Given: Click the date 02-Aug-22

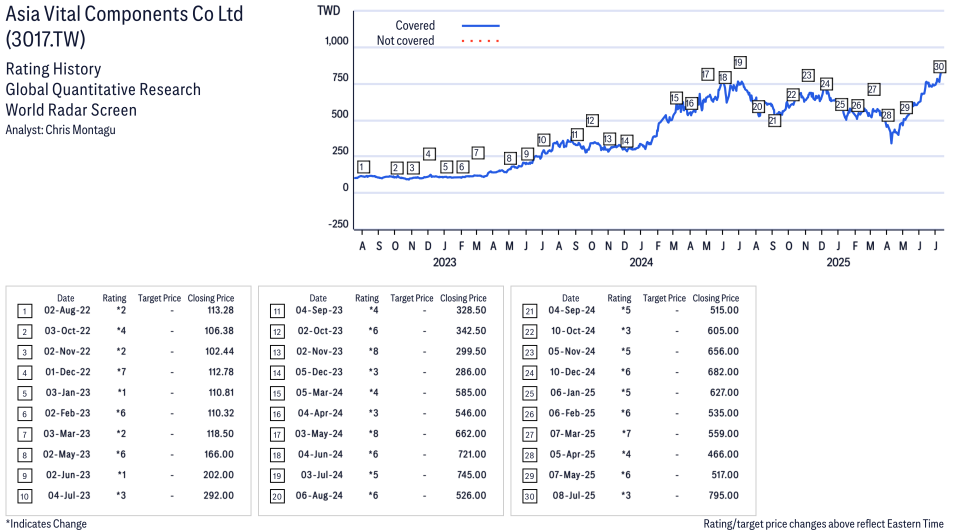Looking at the screenshot, I should [x=67, y=310].
